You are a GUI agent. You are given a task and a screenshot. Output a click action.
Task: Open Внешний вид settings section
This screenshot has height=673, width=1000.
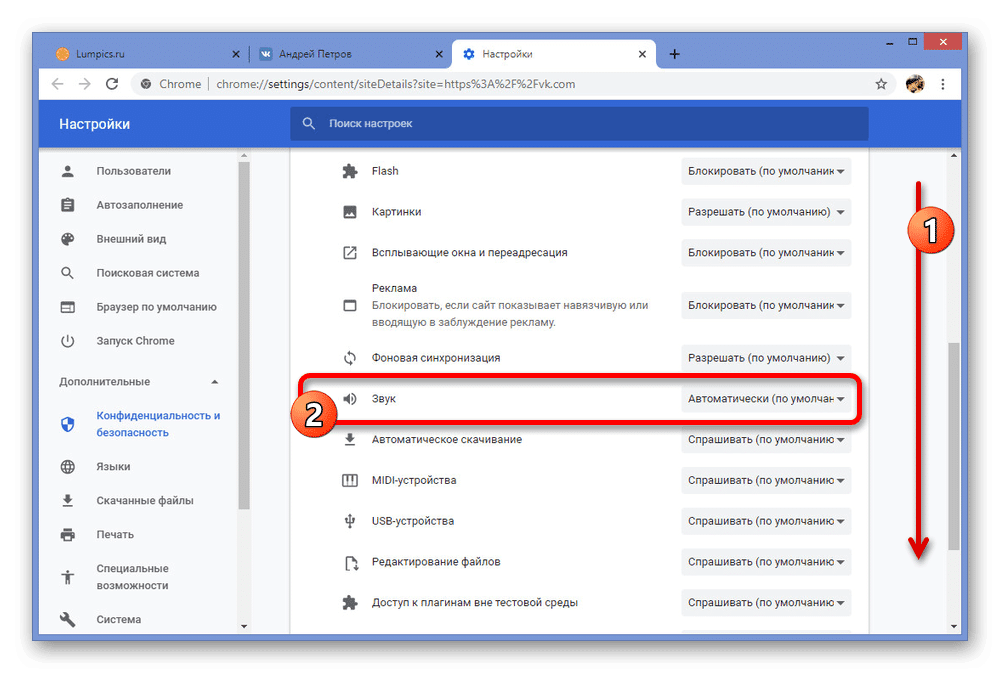tap(131, 239)
